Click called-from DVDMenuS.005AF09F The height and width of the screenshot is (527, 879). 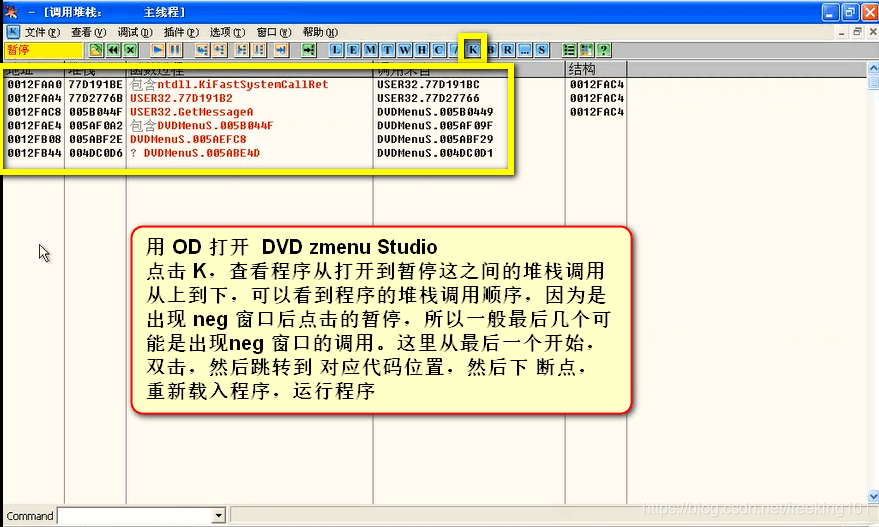tap(435, 126)
